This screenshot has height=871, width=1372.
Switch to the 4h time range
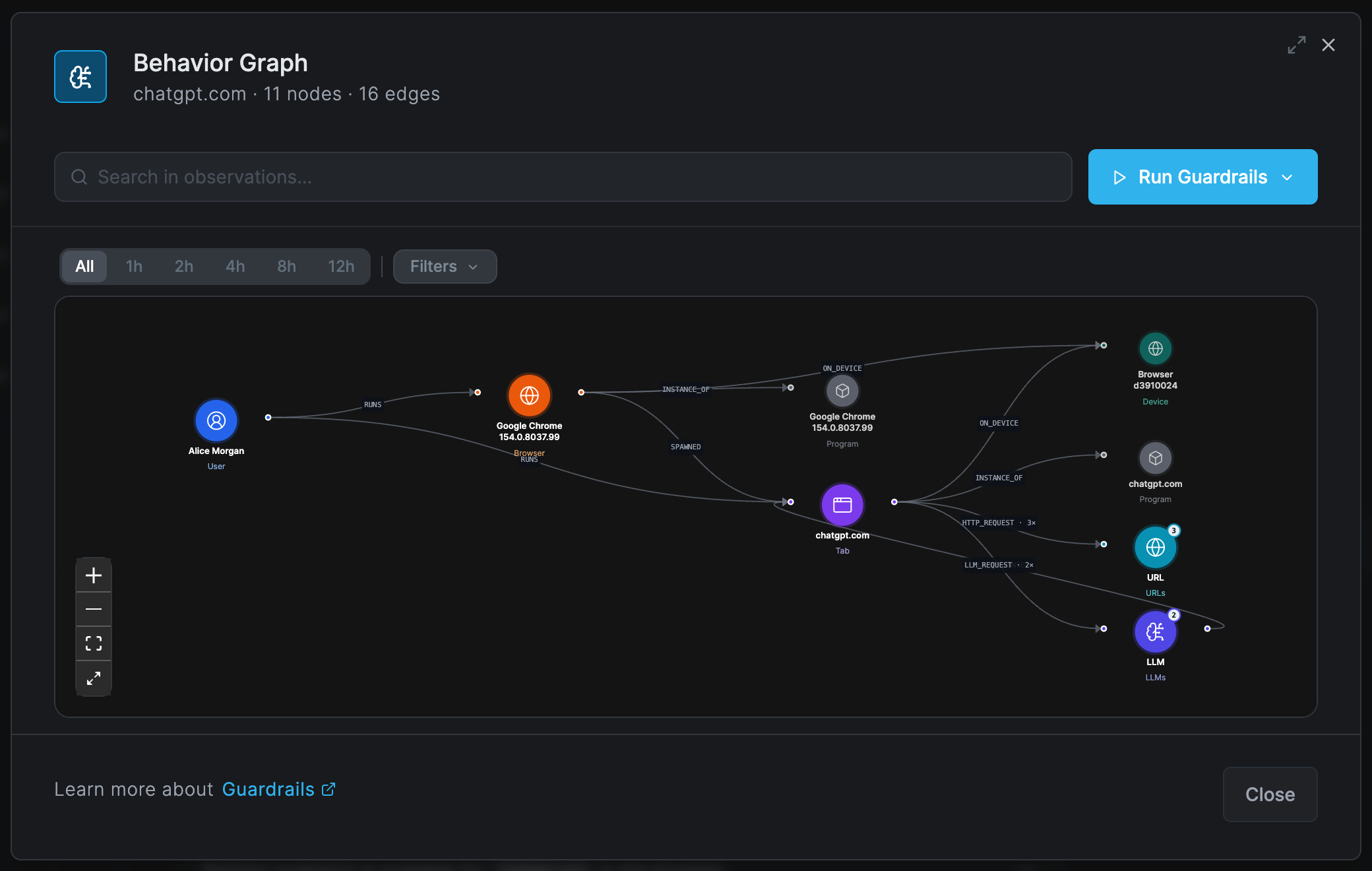(235, 267)
